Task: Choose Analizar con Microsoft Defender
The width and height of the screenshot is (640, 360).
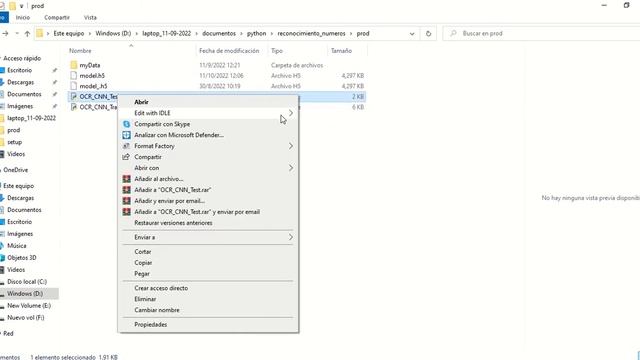Action: (x=179, y=135)
